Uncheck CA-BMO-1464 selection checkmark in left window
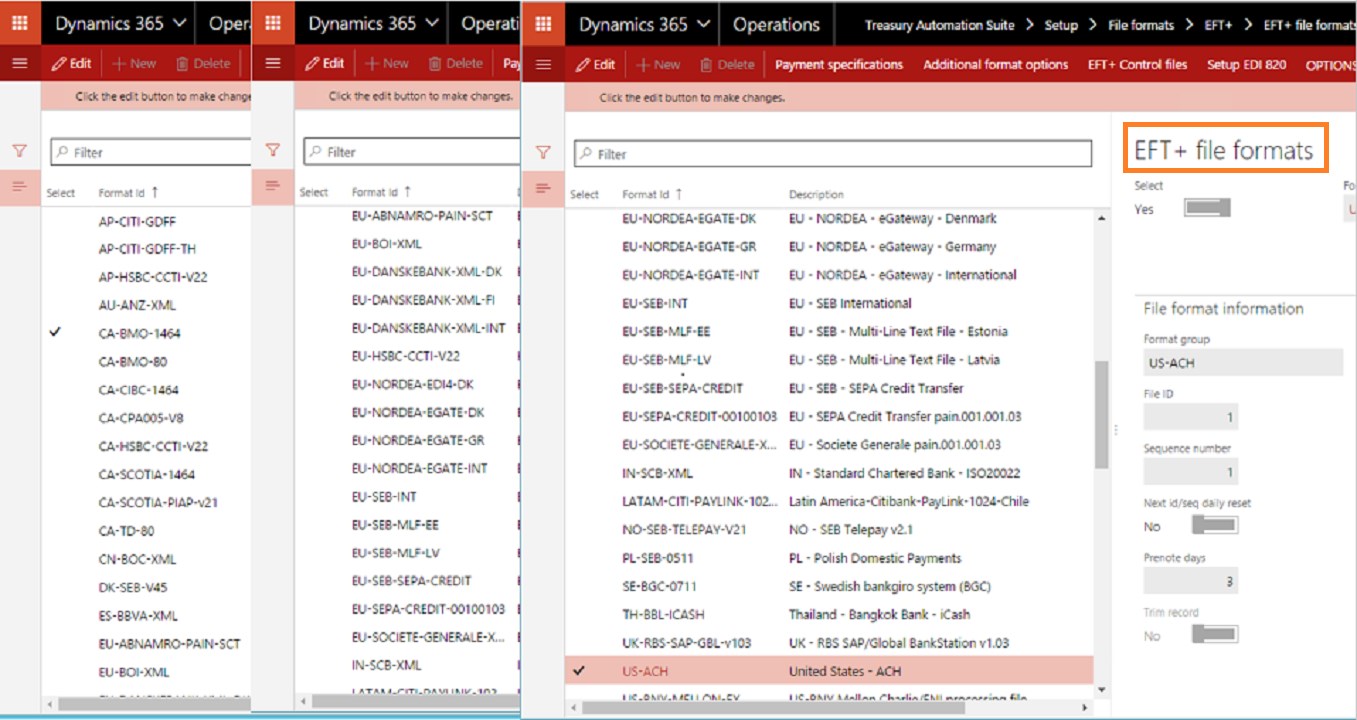The height and width of the screenshot is (720, 1357). coord(55,332)
